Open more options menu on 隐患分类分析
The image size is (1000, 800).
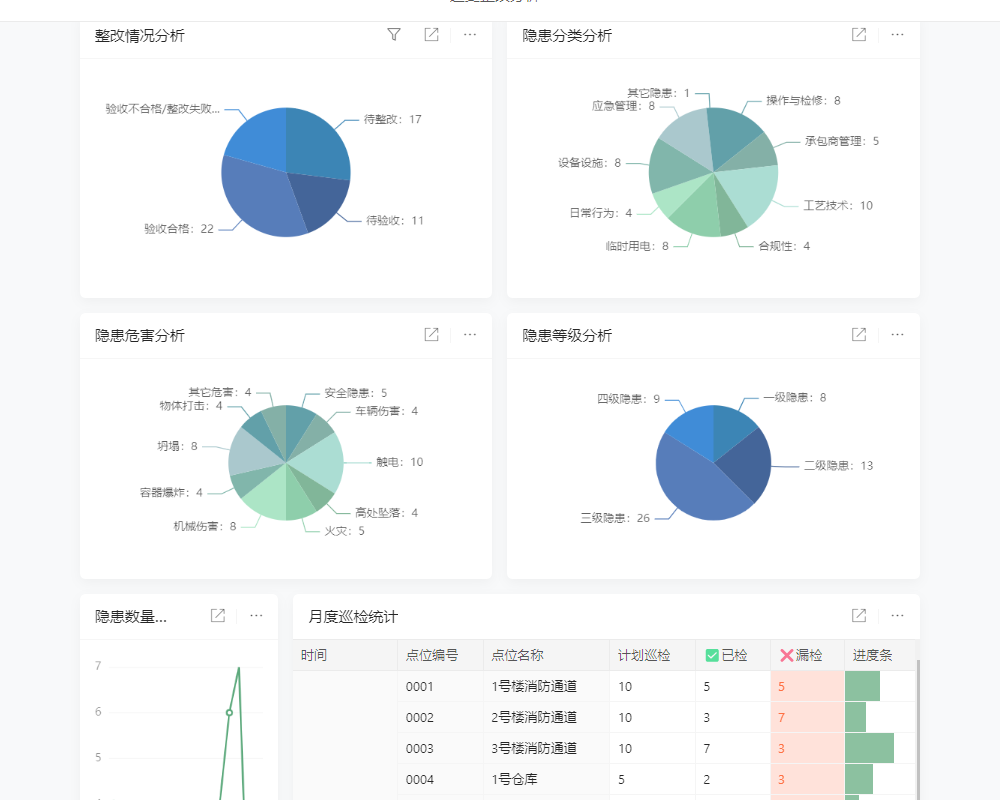click(897, 34)
